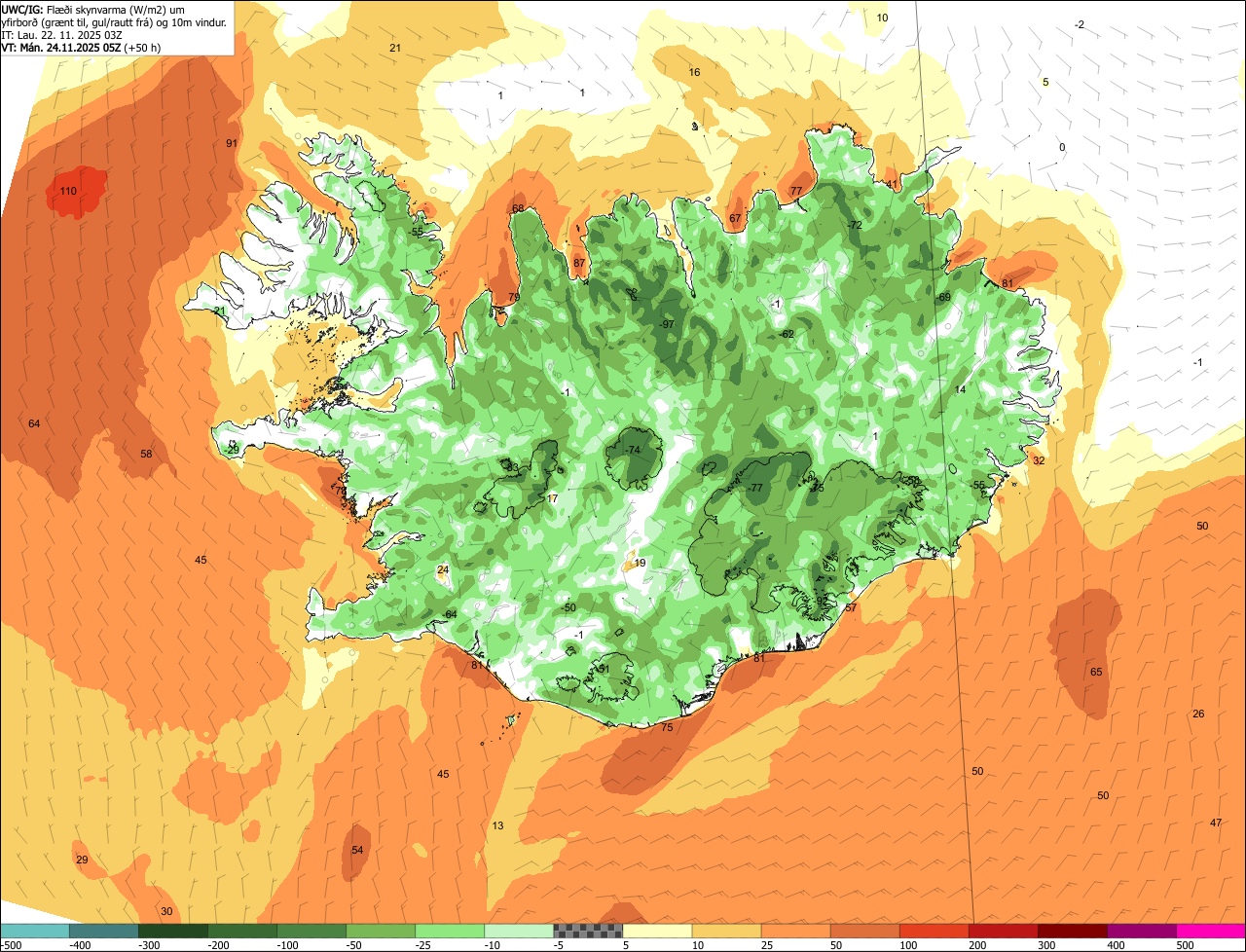Image resolution: width=1246 pixels, height=952 pixels.
Task: Click the "65" value southeast of Iceland
Action: tap(1096, 672)
